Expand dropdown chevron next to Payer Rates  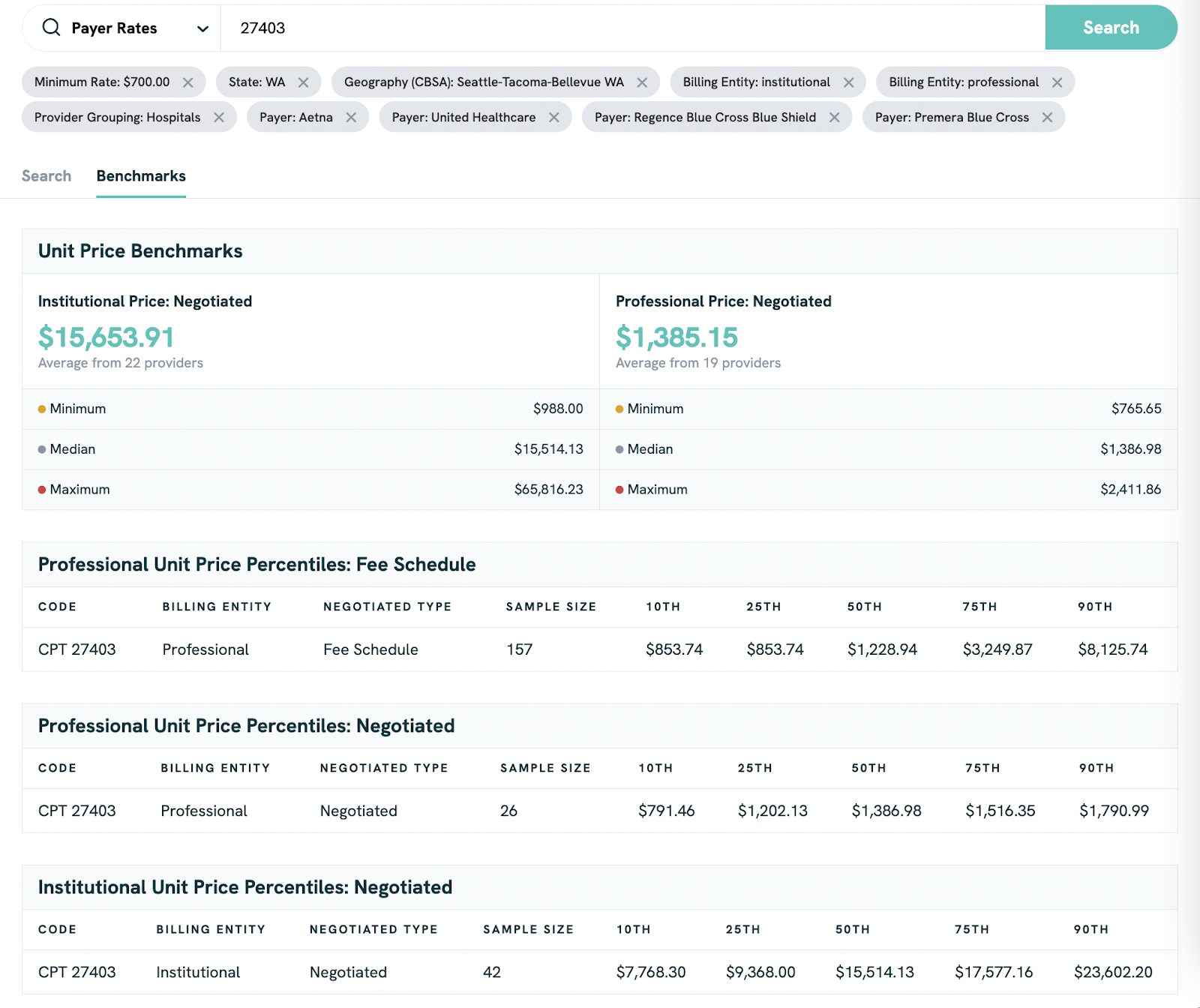pos(202,28)
